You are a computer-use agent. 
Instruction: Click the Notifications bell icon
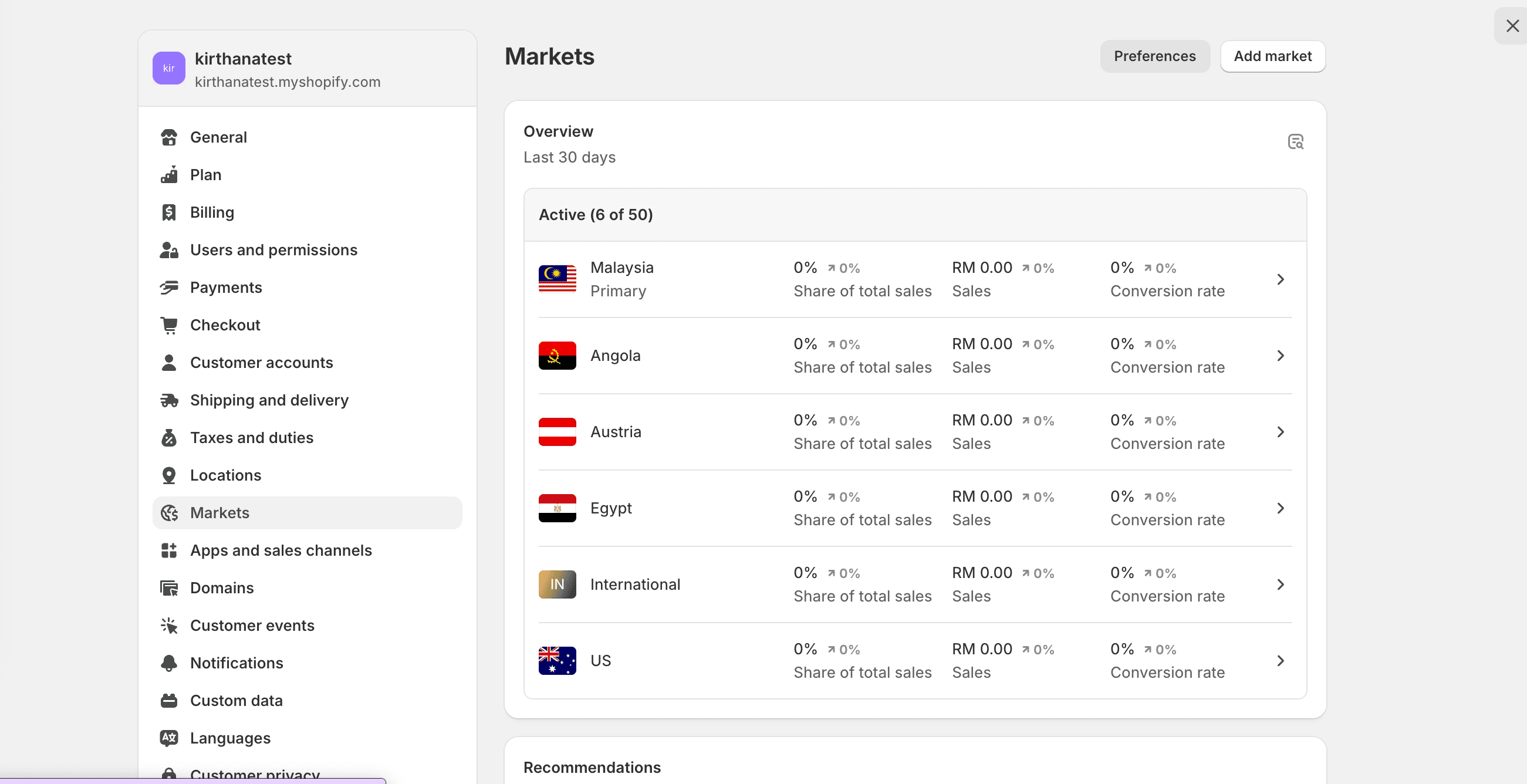[x=169, y=663]
